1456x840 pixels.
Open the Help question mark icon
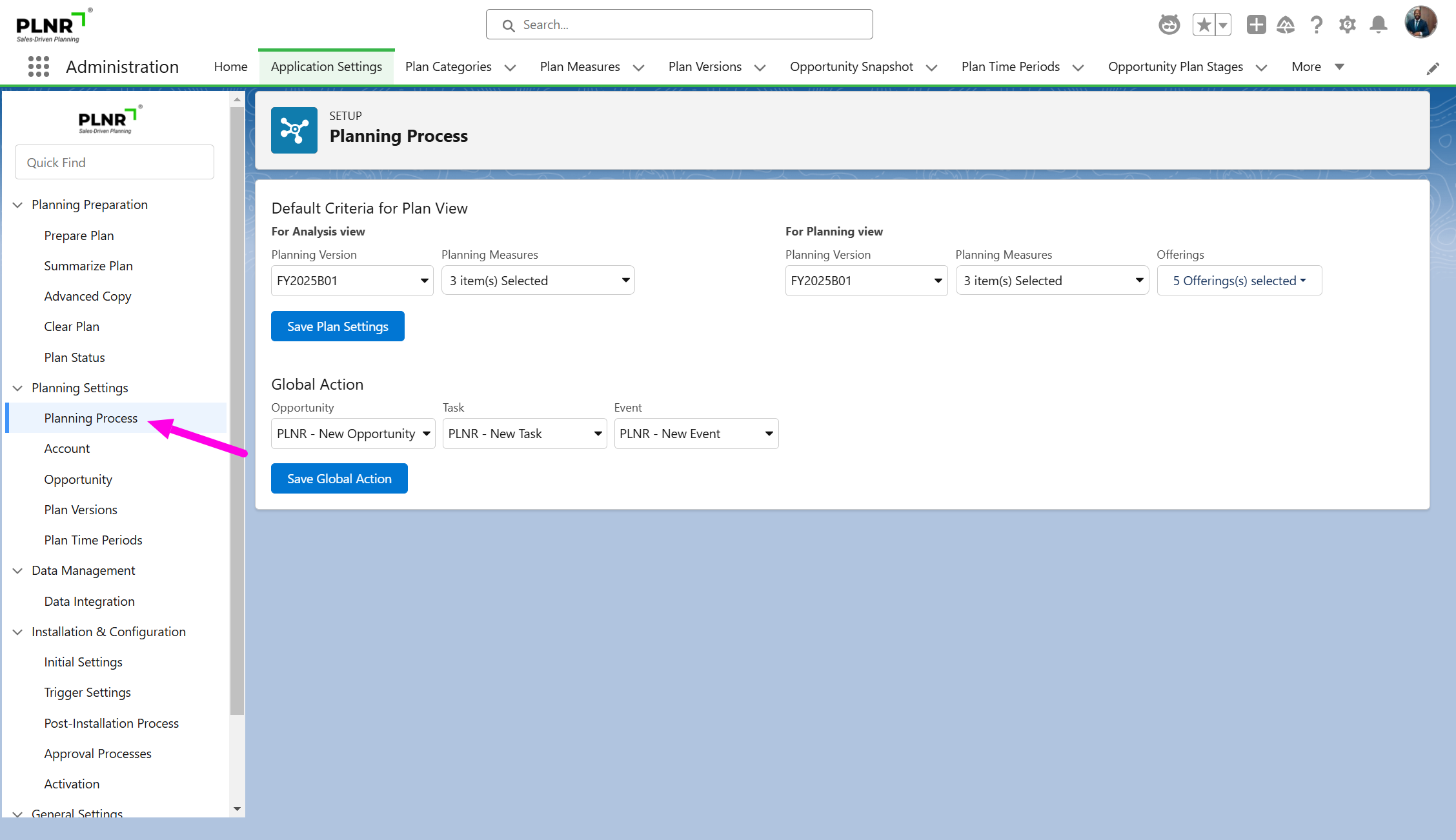[x=1317, y=25]
